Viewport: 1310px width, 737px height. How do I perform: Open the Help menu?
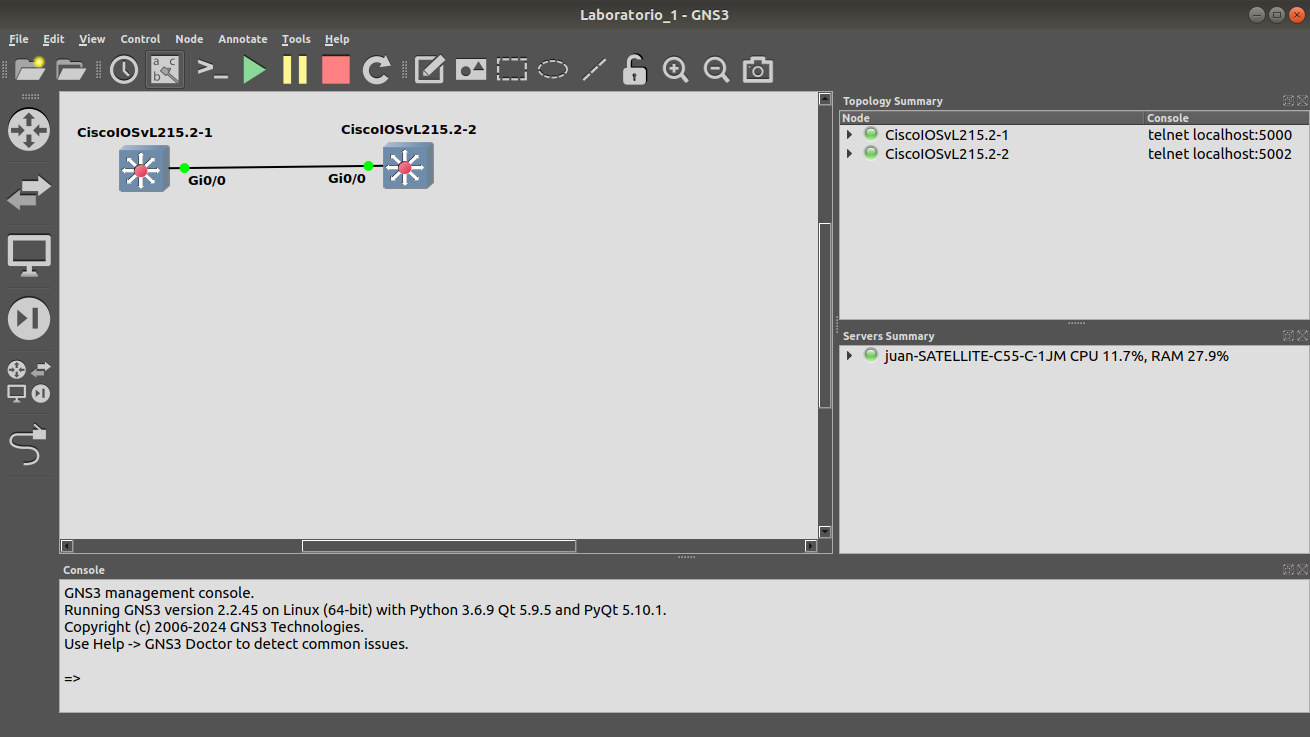(x=337, y=39)
